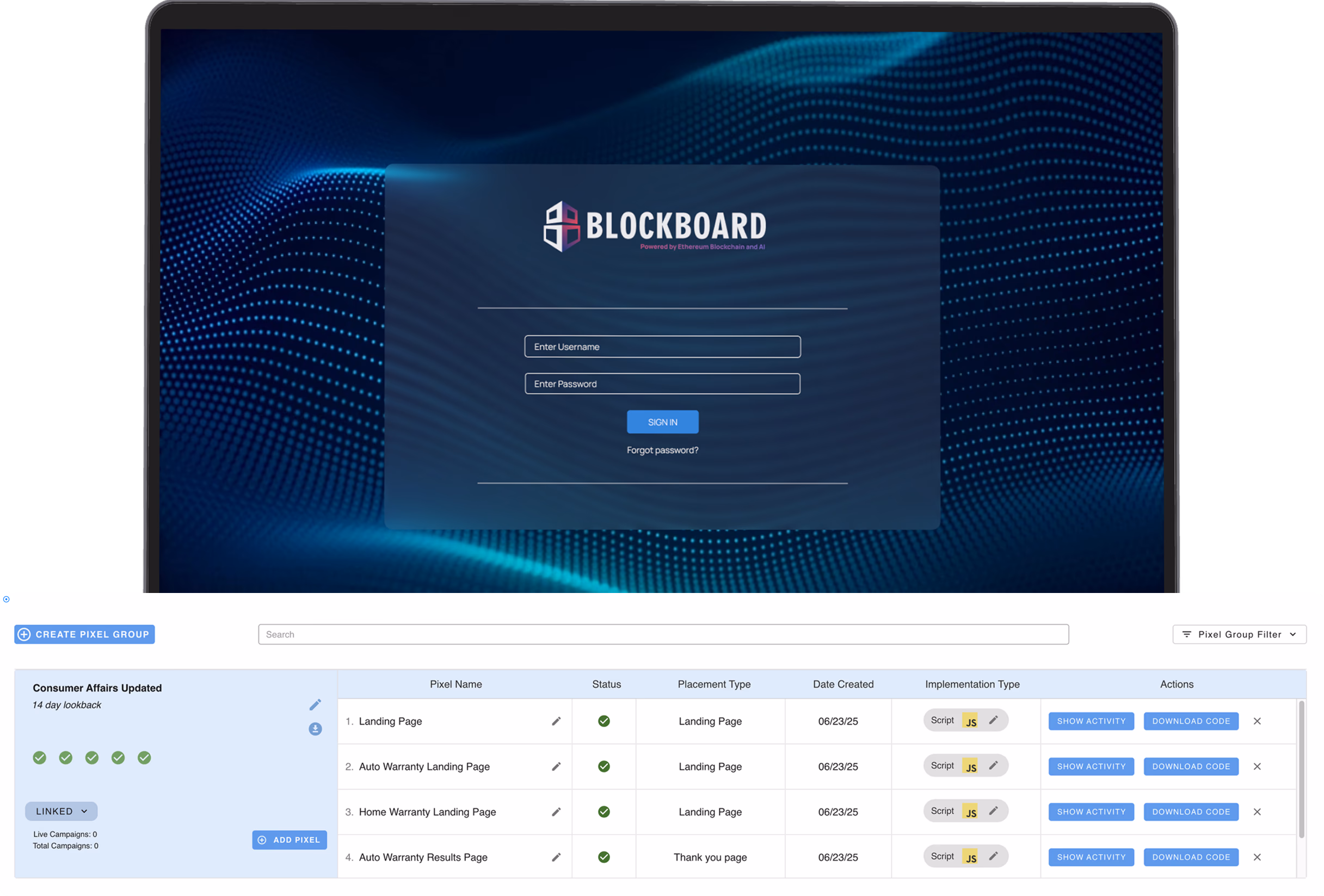
Task: Click '14 day lookback' text
Action: point(66,705)
